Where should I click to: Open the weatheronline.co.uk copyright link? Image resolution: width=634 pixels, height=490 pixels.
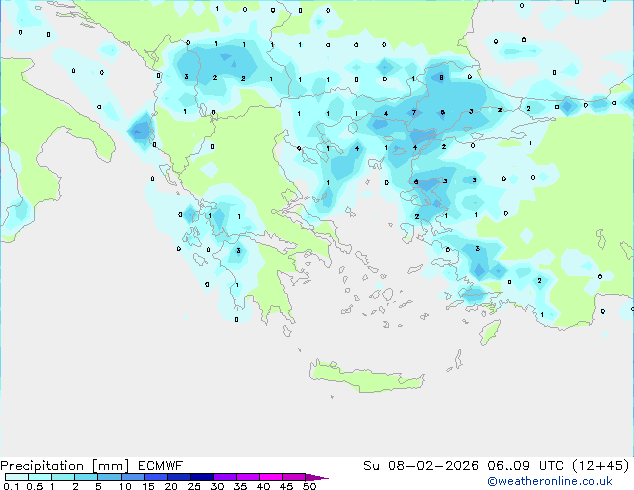pos(550,481)
